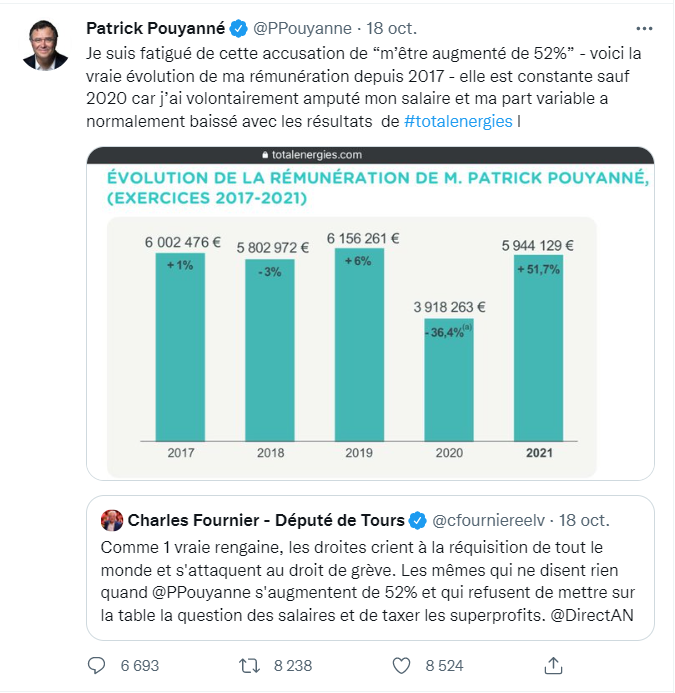Open the #totalenergies hashtag link

(x=458, y=121)
